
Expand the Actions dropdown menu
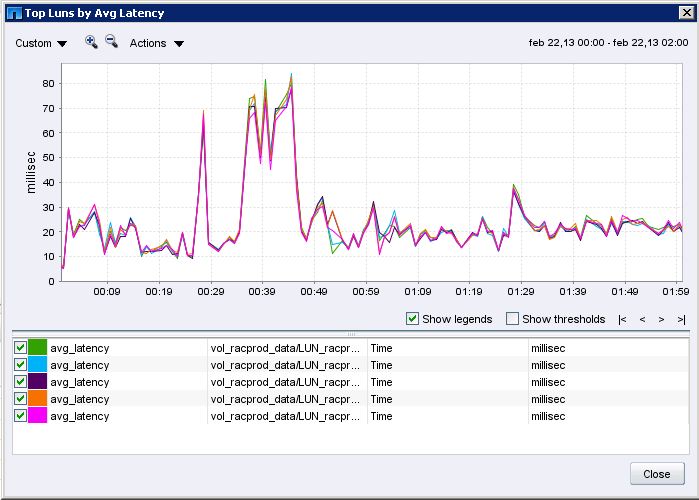click(157, 43)
